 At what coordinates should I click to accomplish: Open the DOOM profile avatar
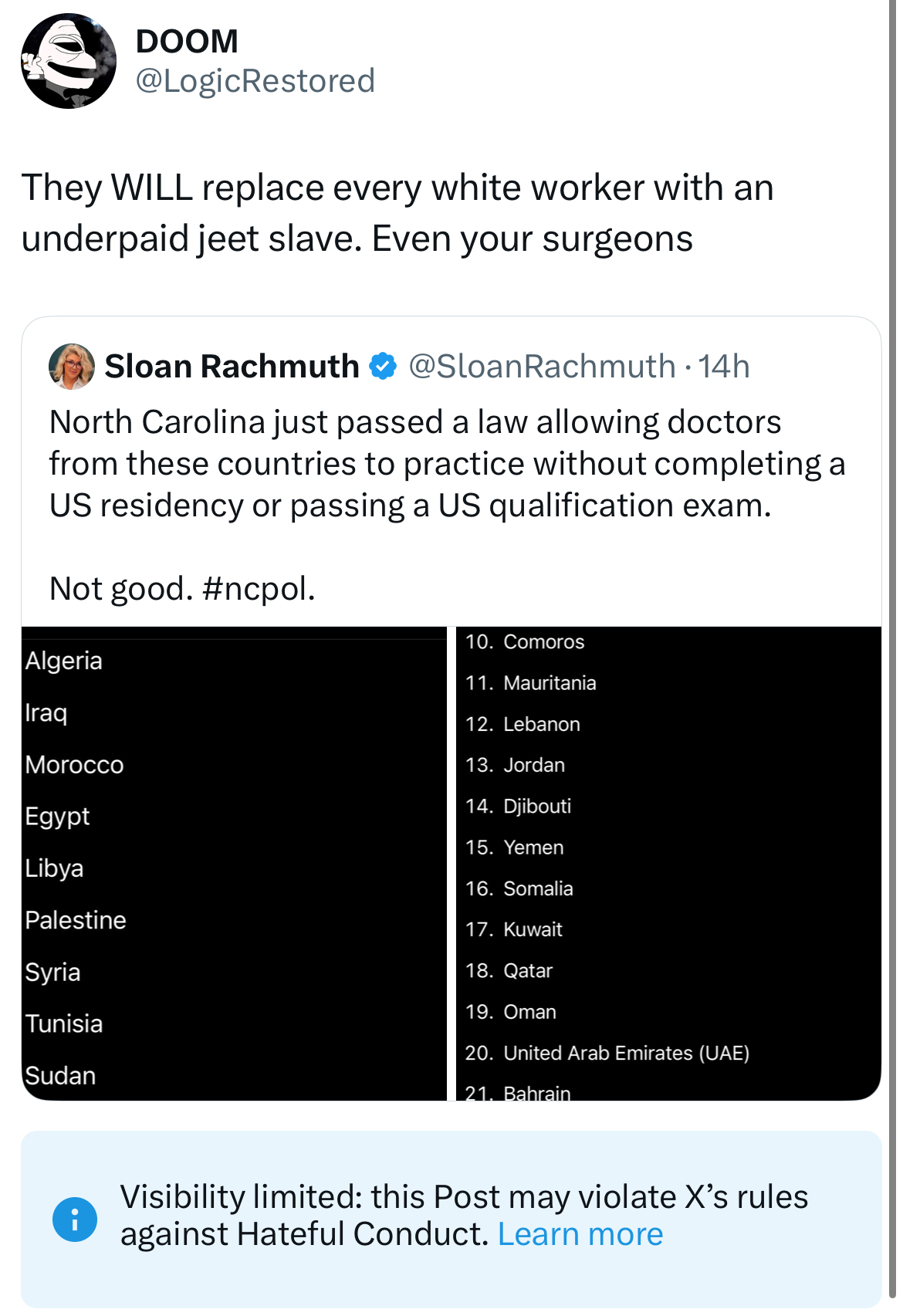(x=69, y=61)
